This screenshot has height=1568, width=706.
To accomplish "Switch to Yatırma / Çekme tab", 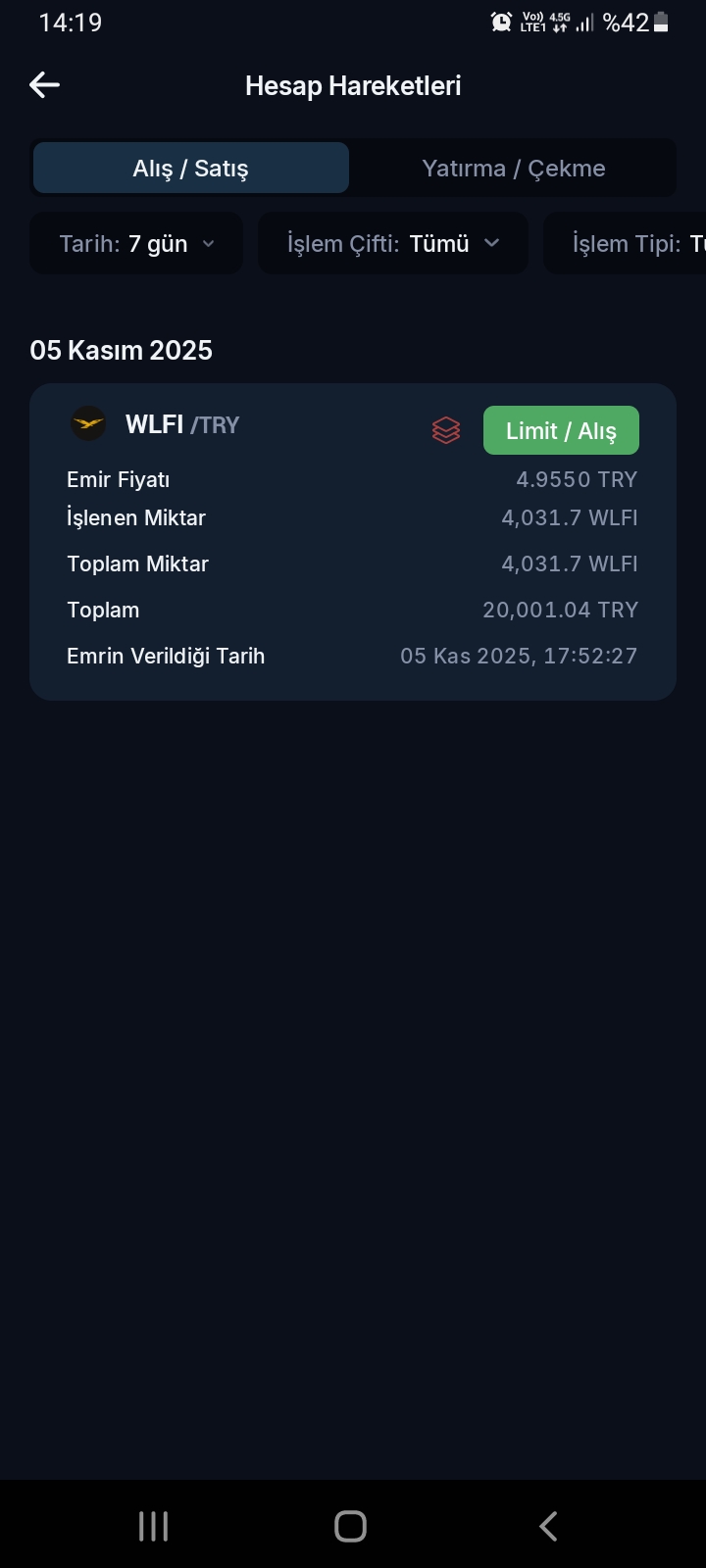I will (x=513, y=169).
